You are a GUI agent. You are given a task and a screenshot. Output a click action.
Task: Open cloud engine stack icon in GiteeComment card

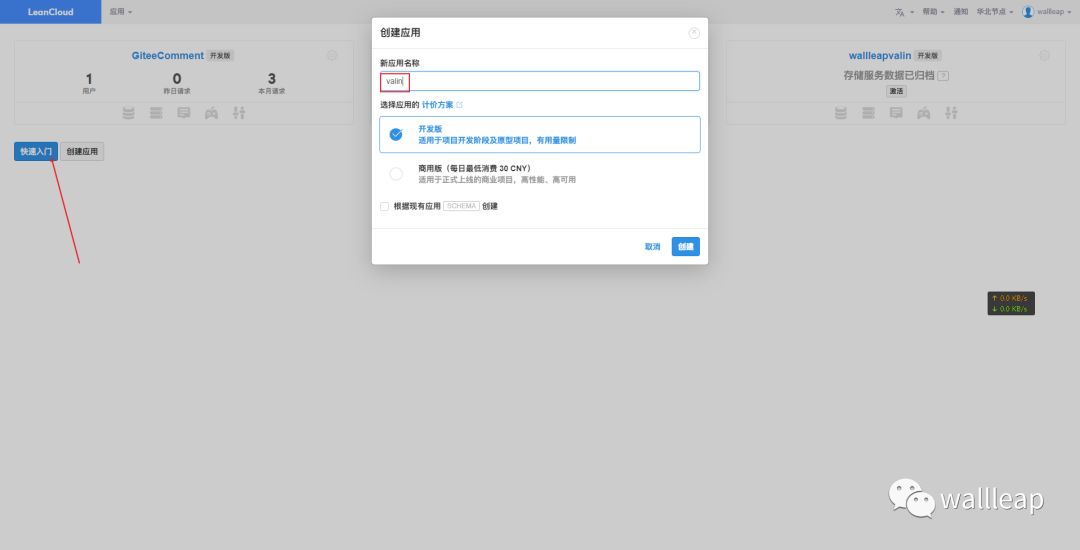[156, 113]
